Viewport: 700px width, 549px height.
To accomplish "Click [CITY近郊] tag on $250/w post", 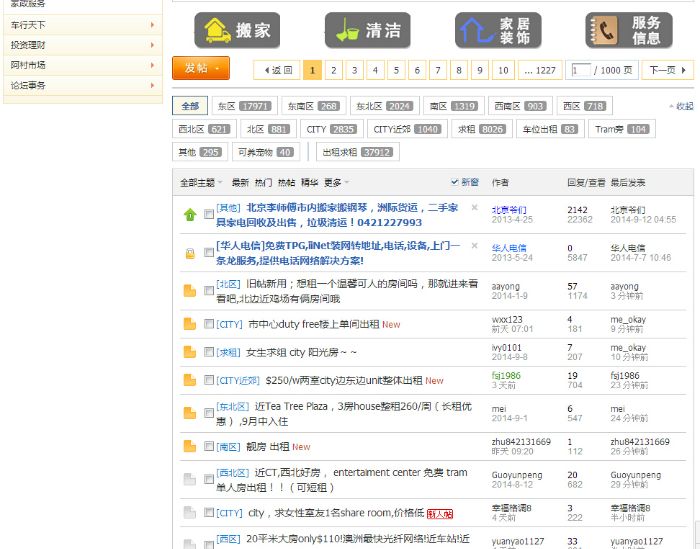I will click(x=238, y=380).
